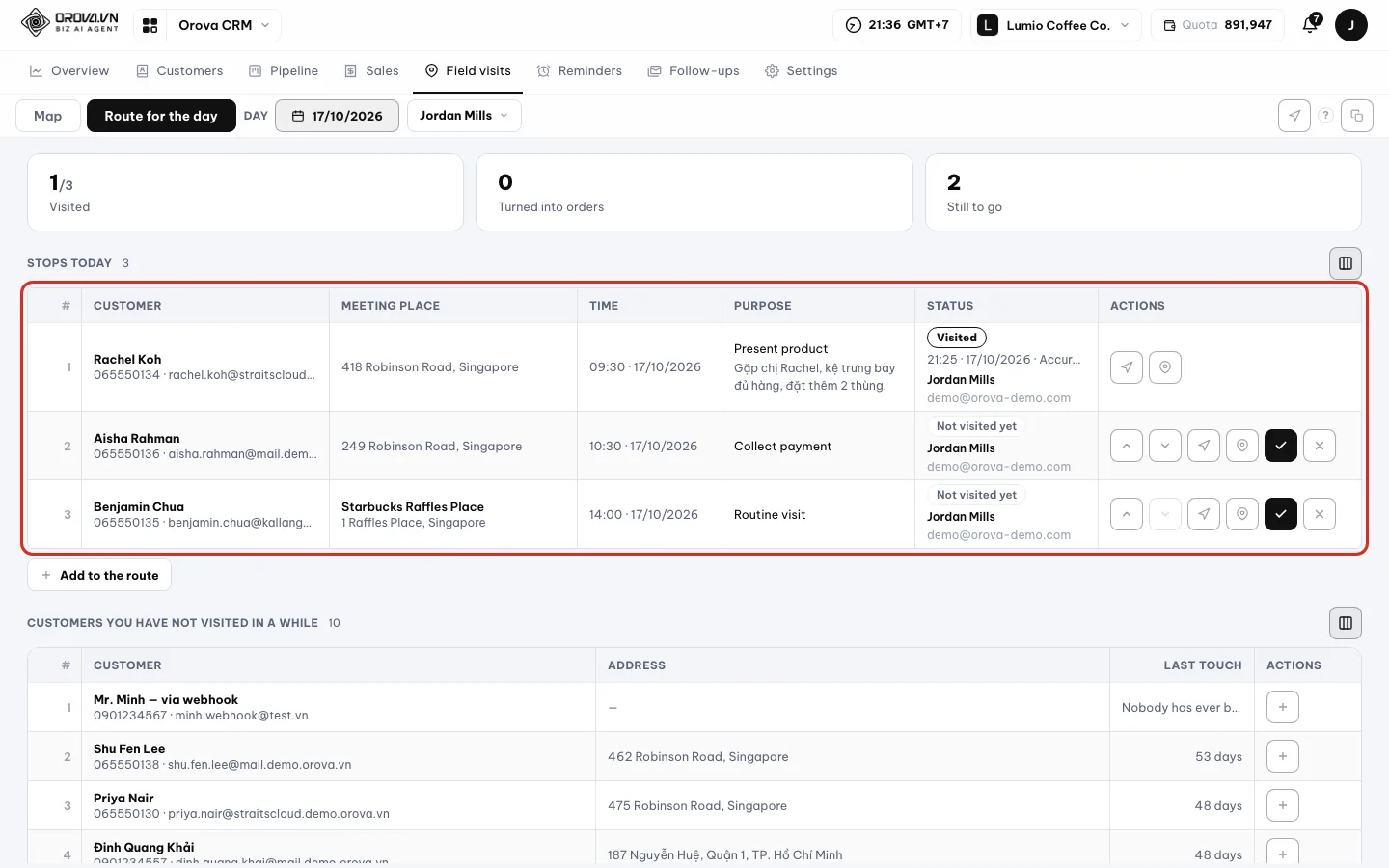Click the Quota 891,947 indicator
Screen dimensions: 1389x868
pos(1217,25)
